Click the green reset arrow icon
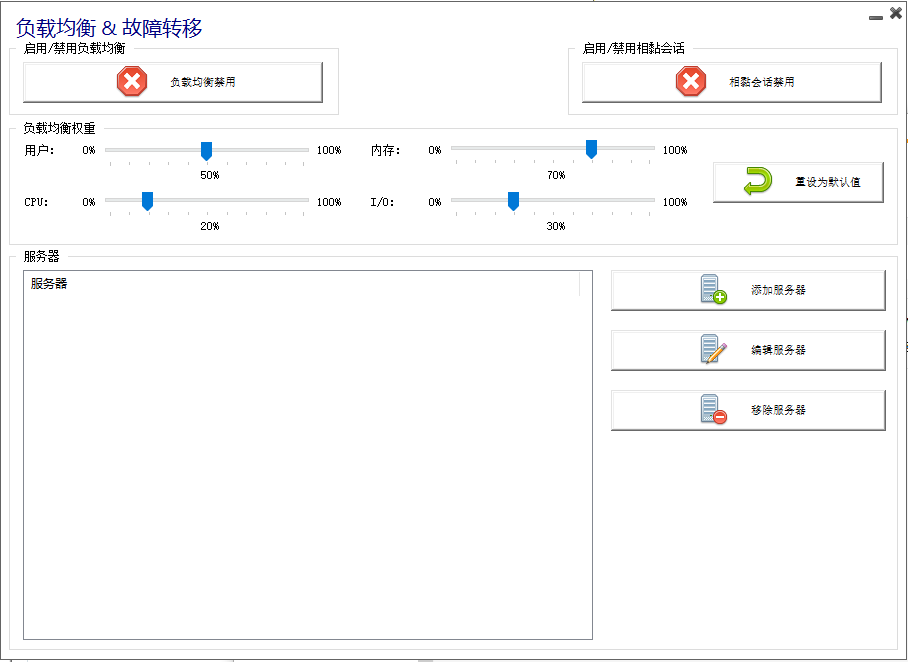Viewport: 908px width, 662px height. tap(759, 182)
